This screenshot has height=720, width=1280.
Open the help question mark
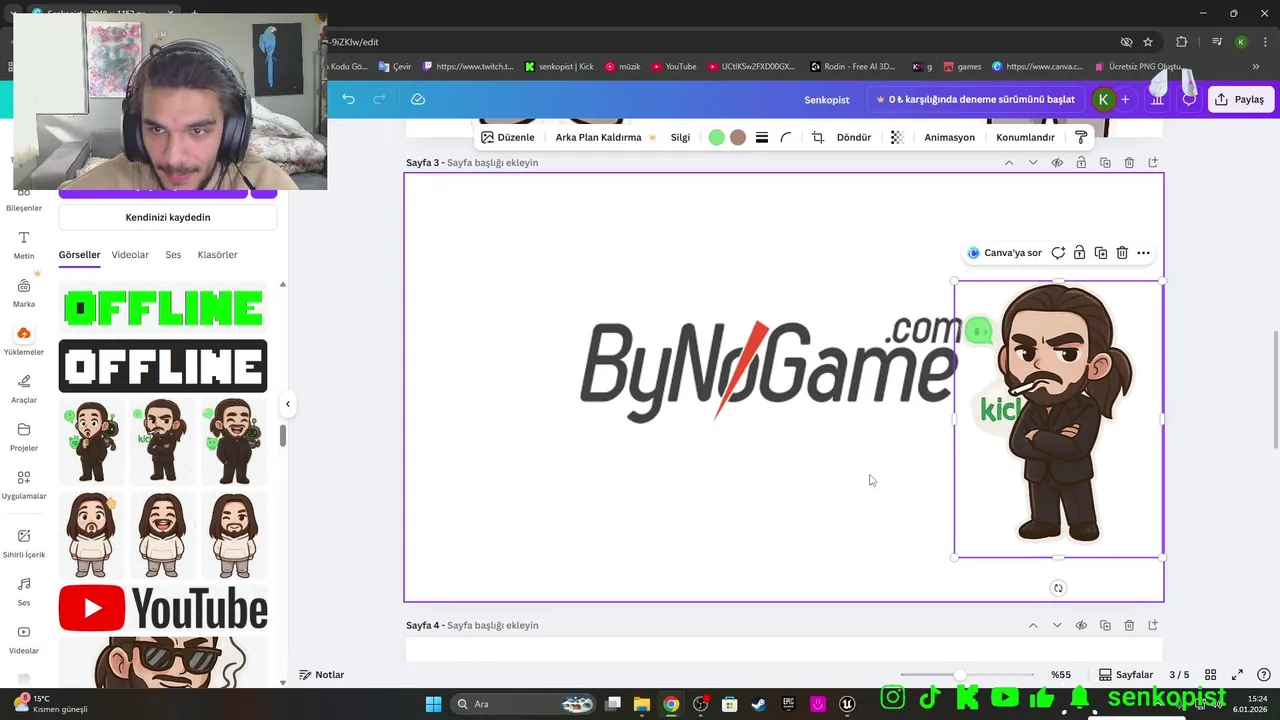pos(1264,675)
